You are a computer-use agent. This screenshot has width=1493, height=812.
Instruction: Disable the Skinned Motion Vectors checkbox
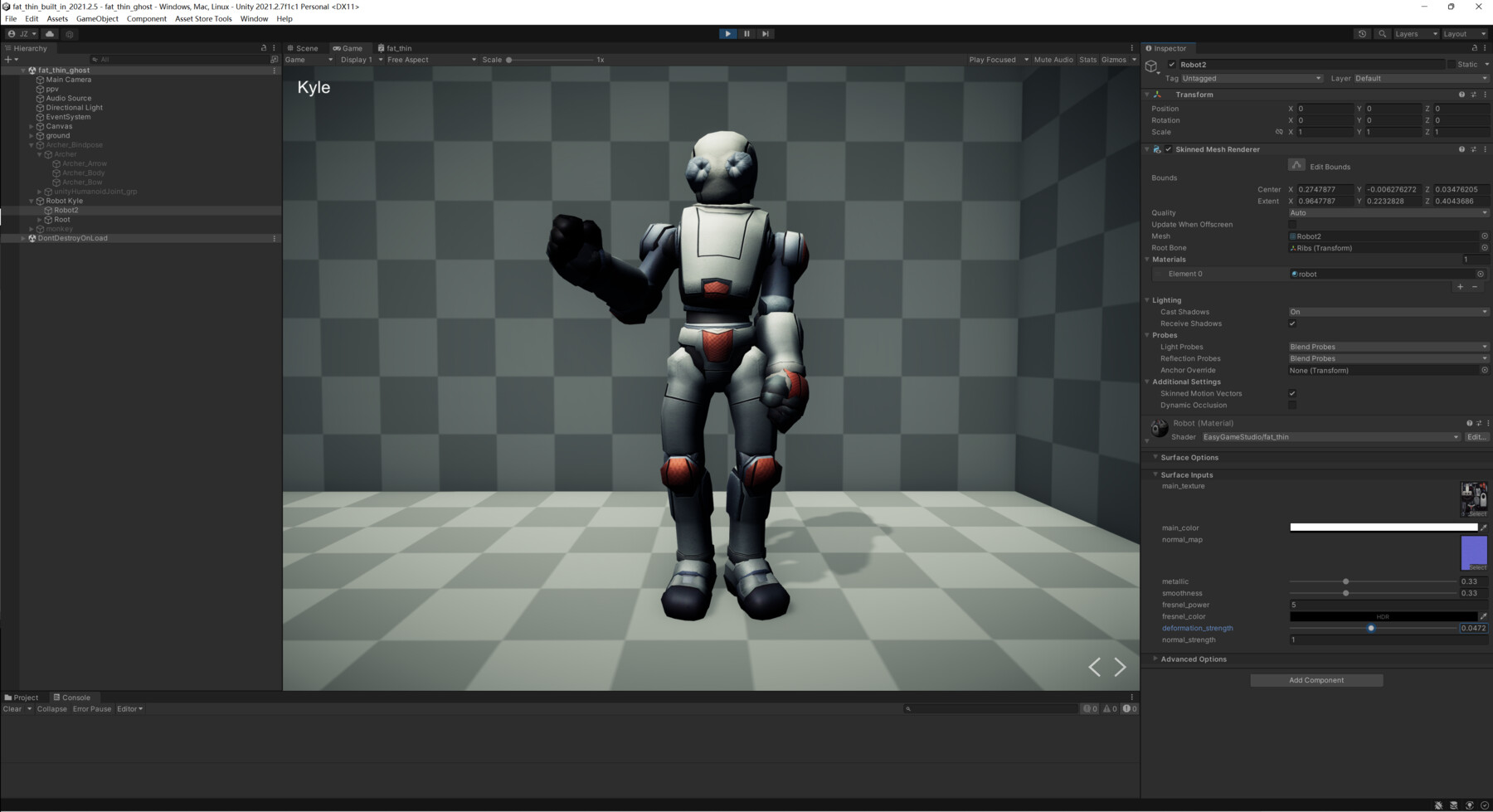pyautogui.click(x=1292, y=393)
